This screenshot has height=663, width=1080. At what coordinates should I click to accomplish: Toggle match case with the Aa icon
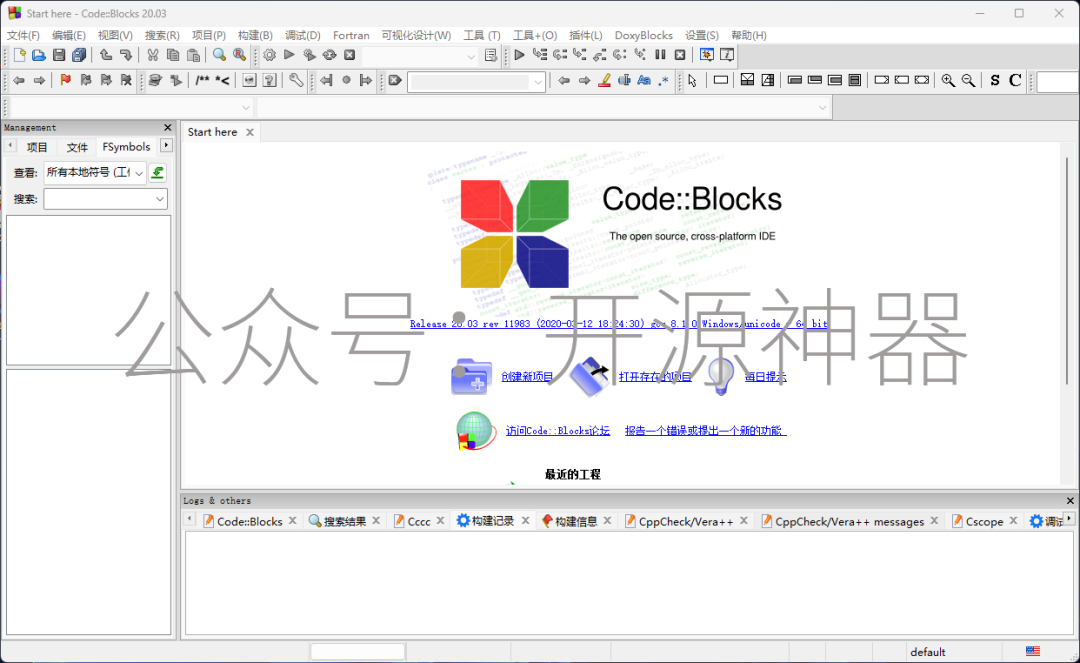click(644, 81)
